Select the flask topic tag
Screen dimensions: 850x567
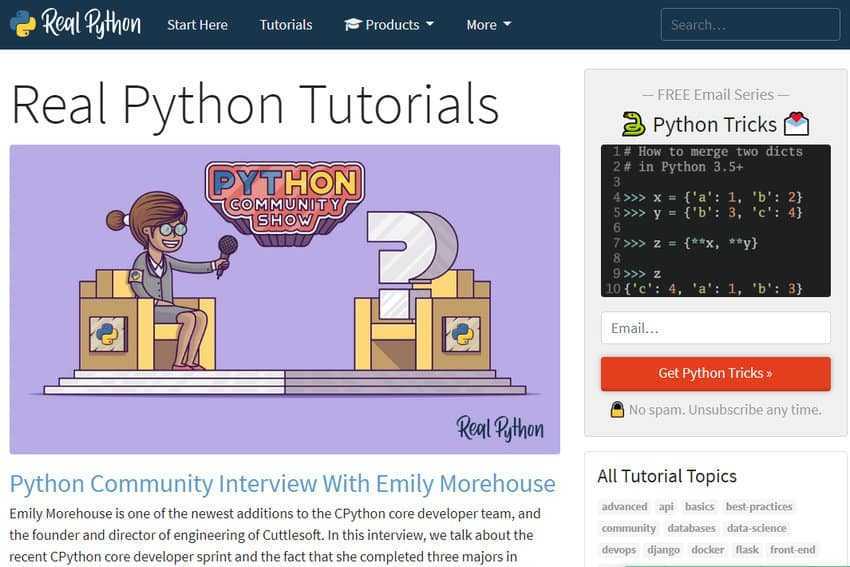[747, 550]
